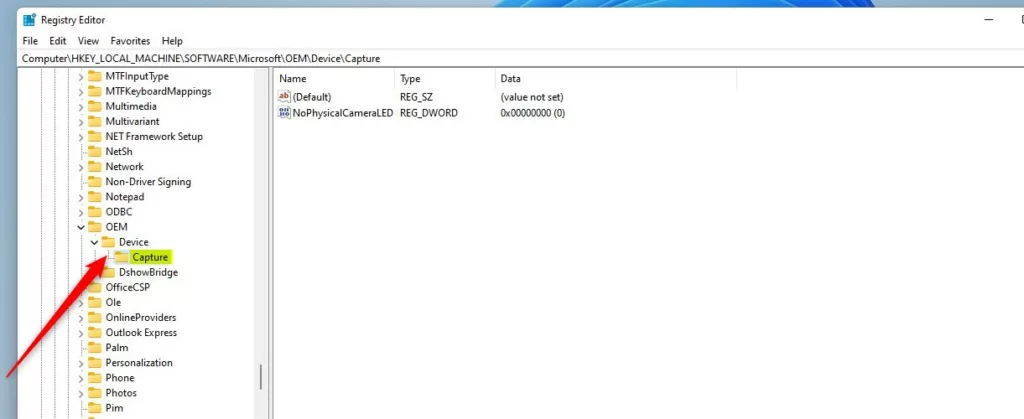
Task: Expand the NET Framework Setup key
Action: 81,137
